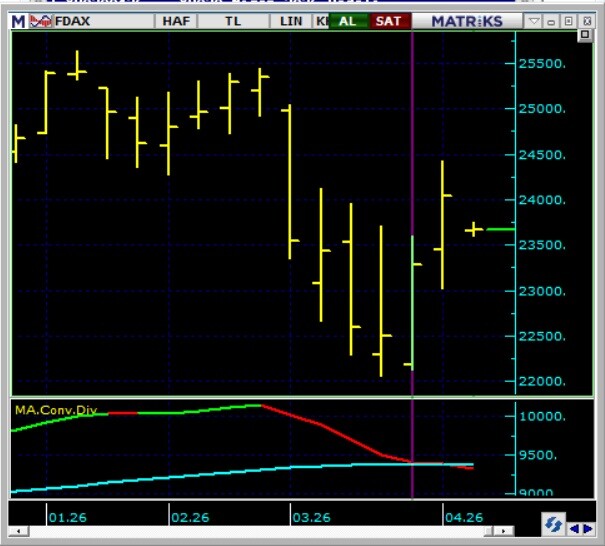Switch currency with the TL button
This screenshot has height=546, width=605.
click(x=233, y=20)
